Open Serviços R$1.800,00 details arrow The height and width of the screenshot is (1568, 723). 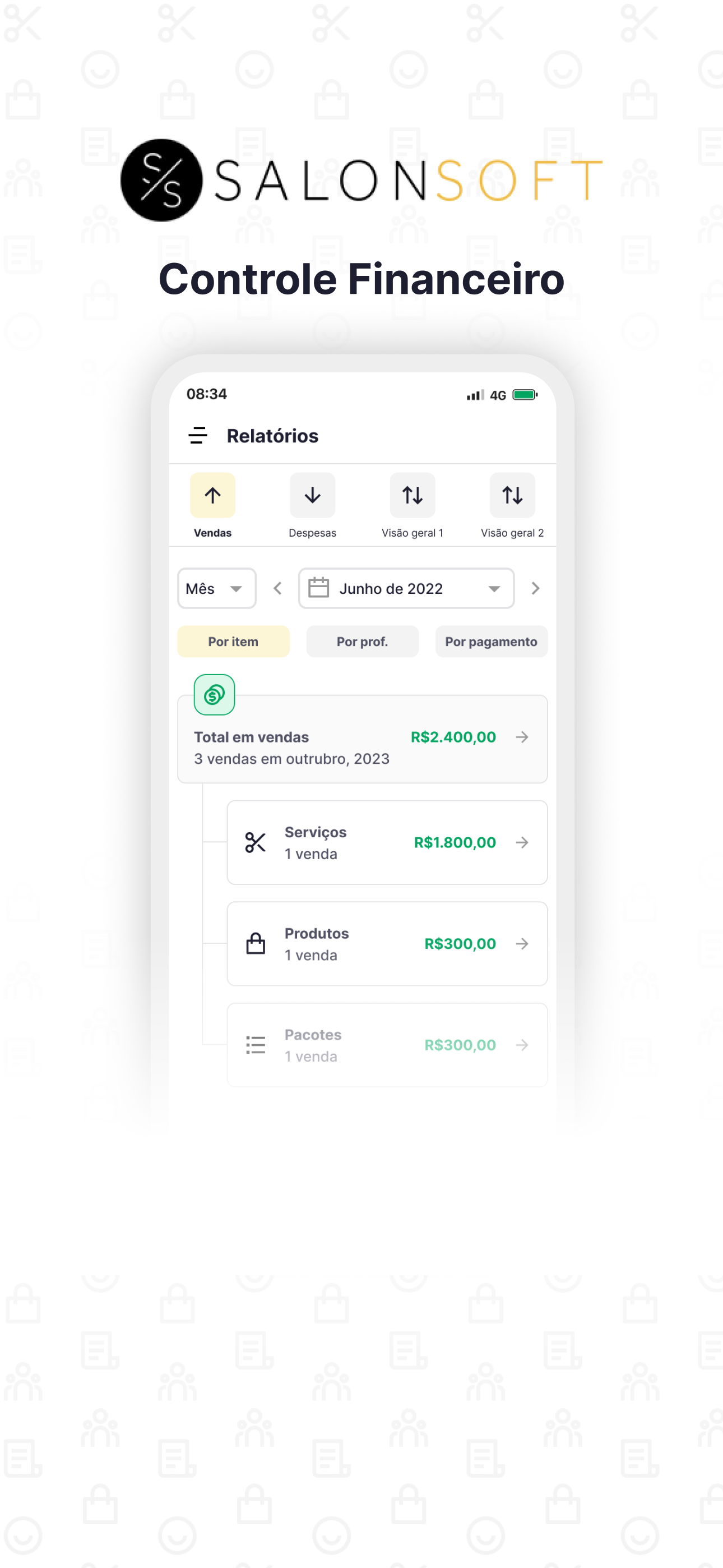pyautogui.click(x=522, y=842)
